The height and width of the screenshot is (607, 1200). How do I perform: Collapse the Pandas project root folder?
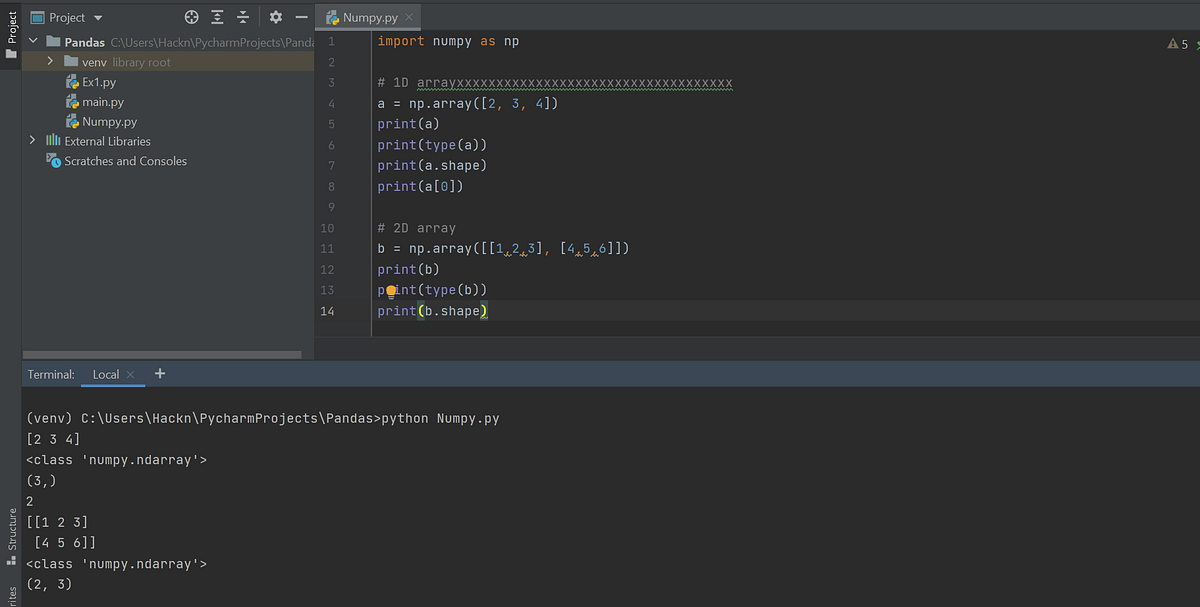coord(33,42)
